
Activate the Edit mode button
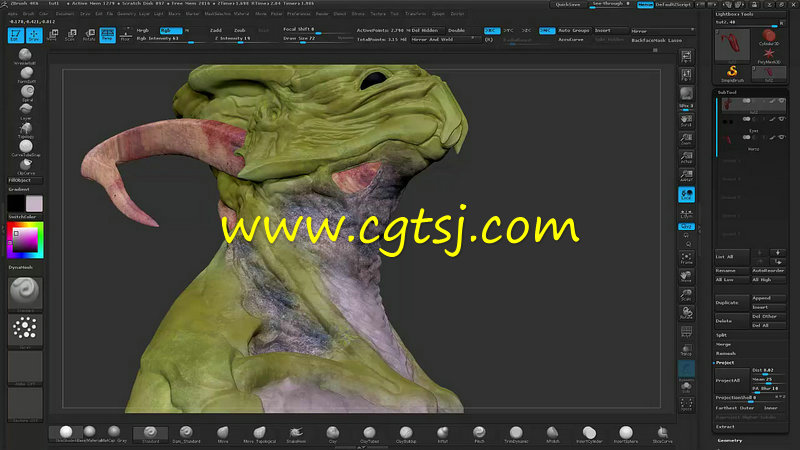[15, 35]
